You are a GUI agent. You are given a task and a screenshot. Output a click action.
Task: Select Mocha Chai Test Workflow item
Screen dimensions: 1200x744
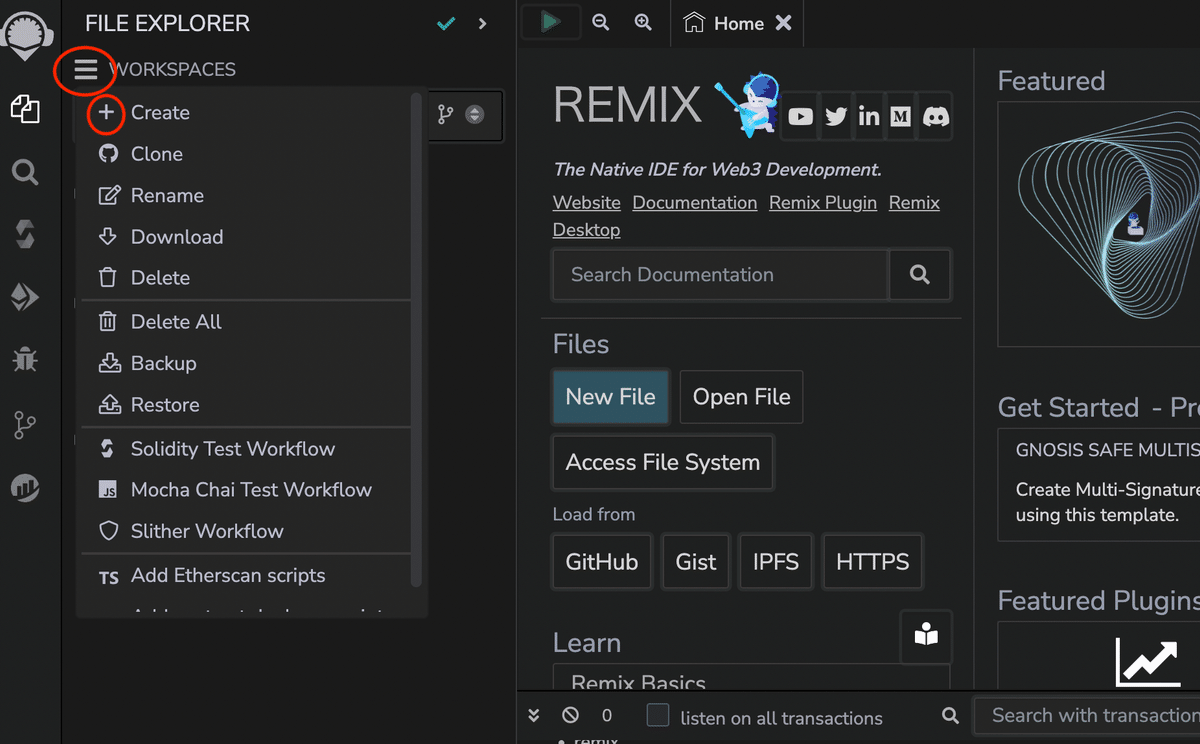coord(245,490)
